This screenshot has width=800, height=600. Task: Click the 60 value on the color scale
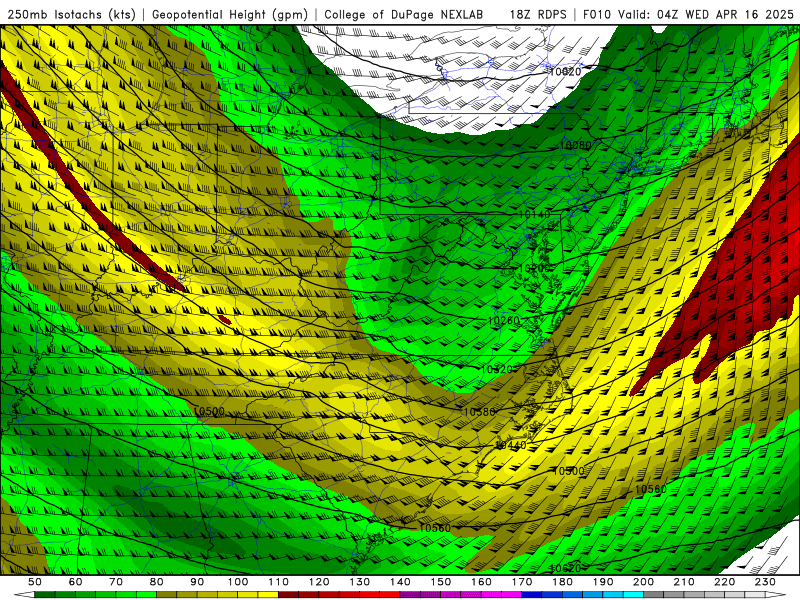(x=75, y=582)
